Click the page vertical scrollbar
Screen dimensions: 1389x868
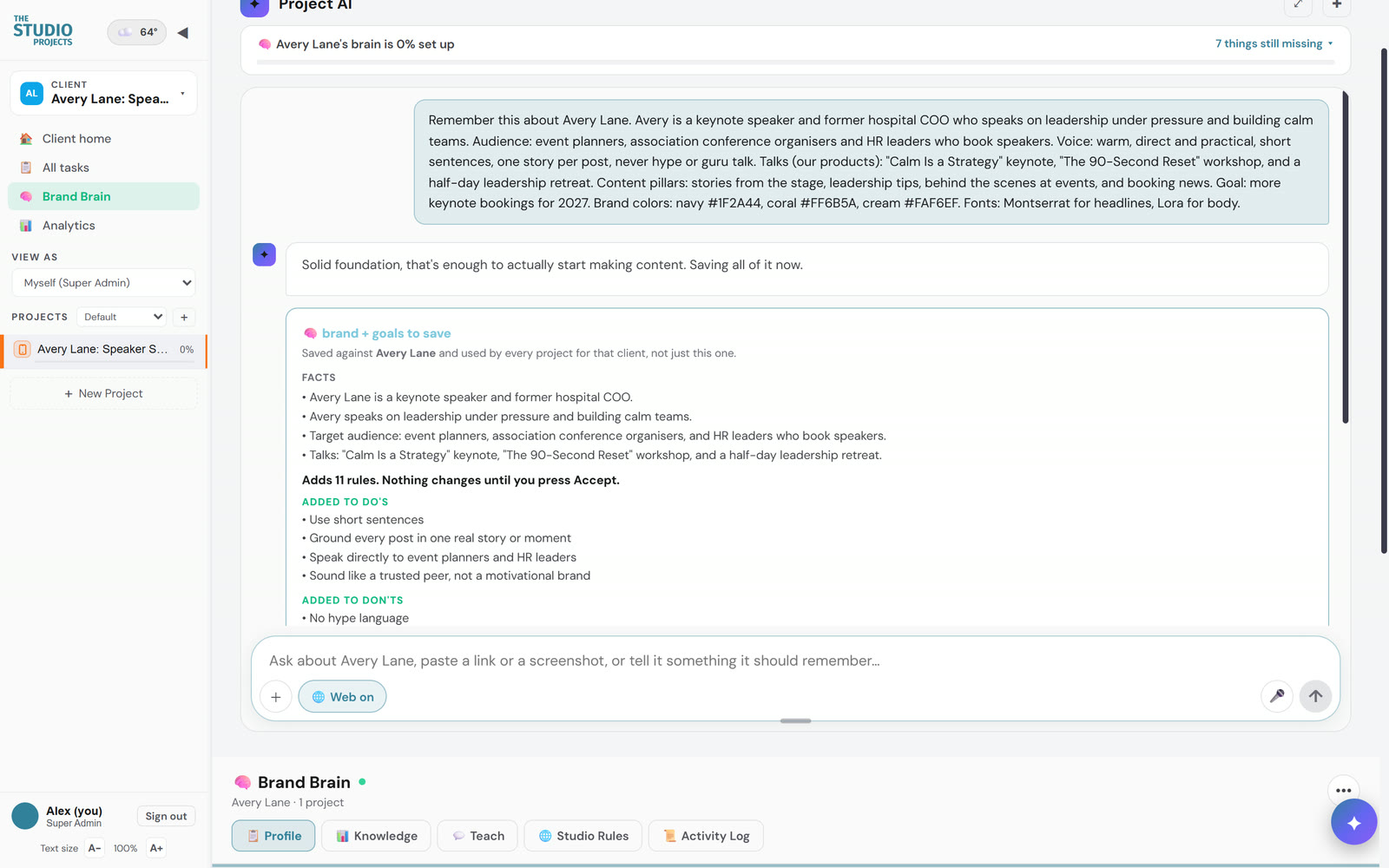[x=1384, y=300]
